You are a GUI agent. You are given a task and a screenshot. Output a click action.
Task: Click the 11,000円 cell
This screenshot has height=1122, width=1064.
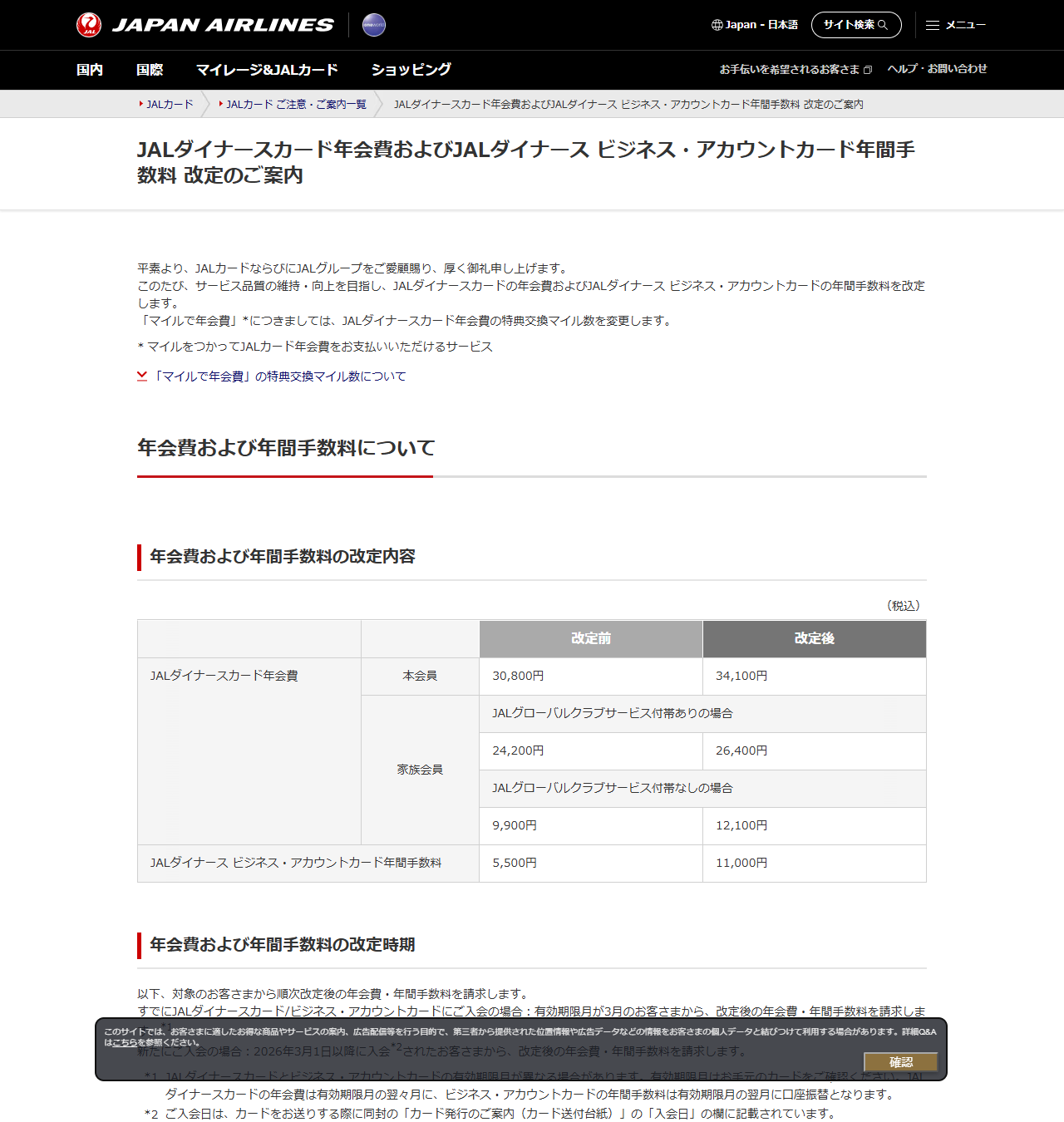point(815,864)
